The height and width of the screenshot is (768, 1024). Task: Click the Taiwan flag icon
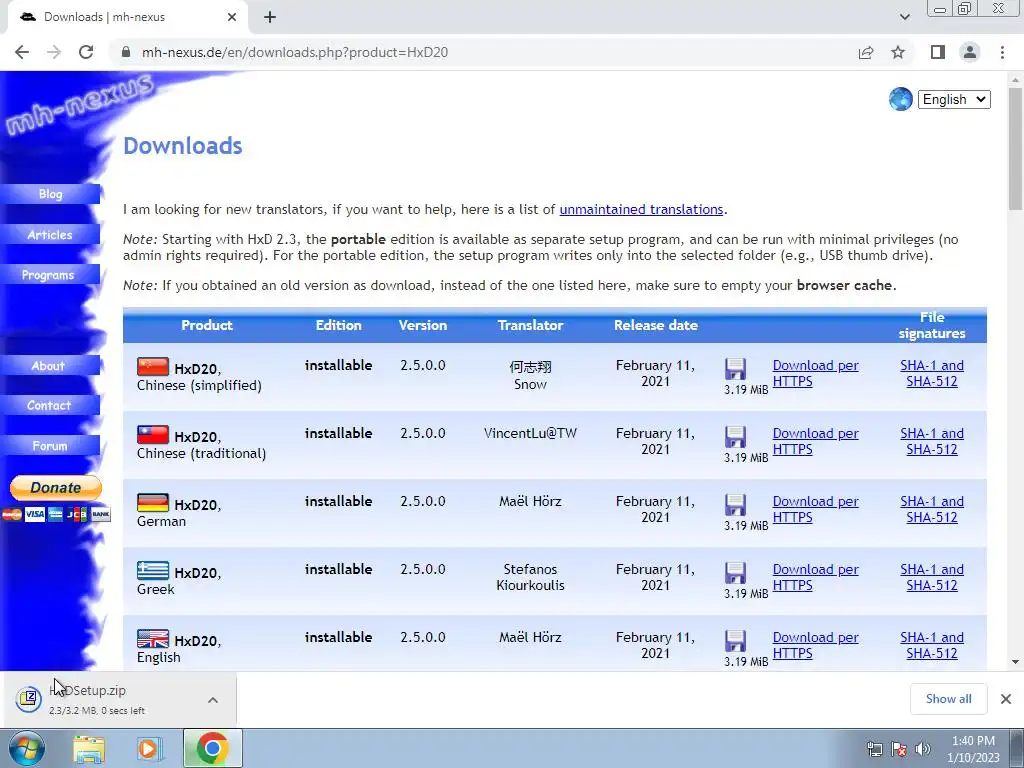(x=153, y=434)
